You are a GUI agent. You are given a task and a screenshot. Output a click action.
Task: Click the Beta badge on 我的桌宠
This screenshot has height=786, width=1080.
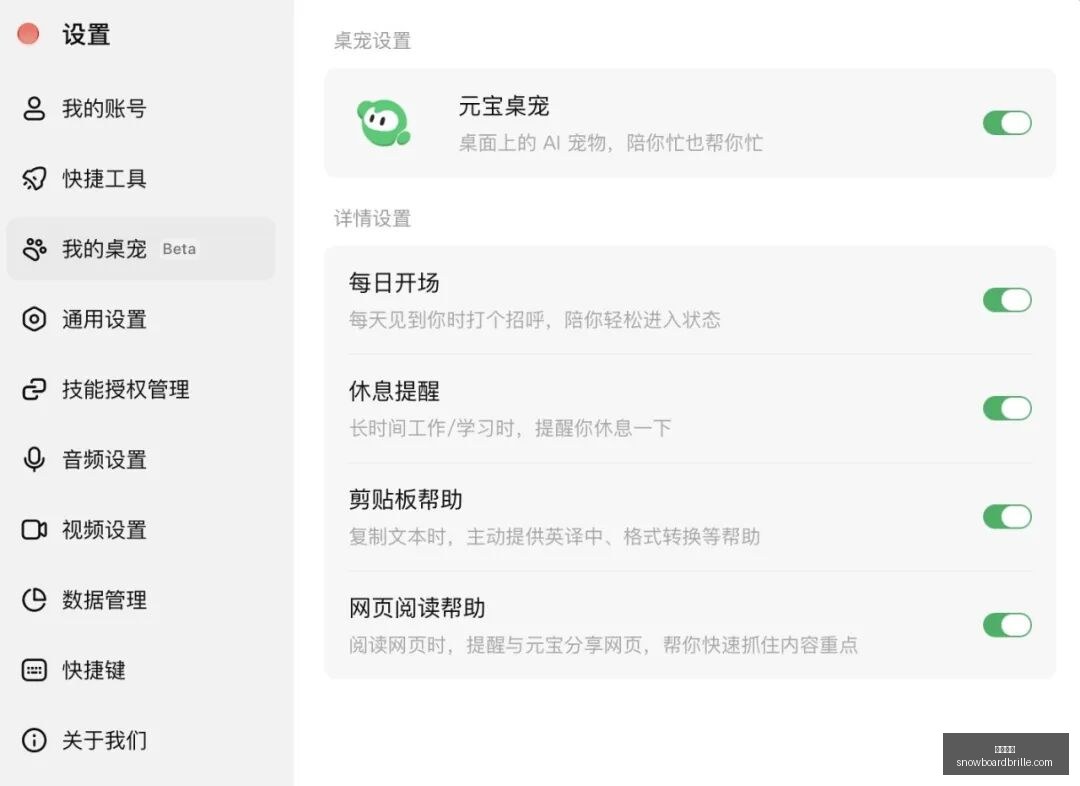tap(179, 249)
